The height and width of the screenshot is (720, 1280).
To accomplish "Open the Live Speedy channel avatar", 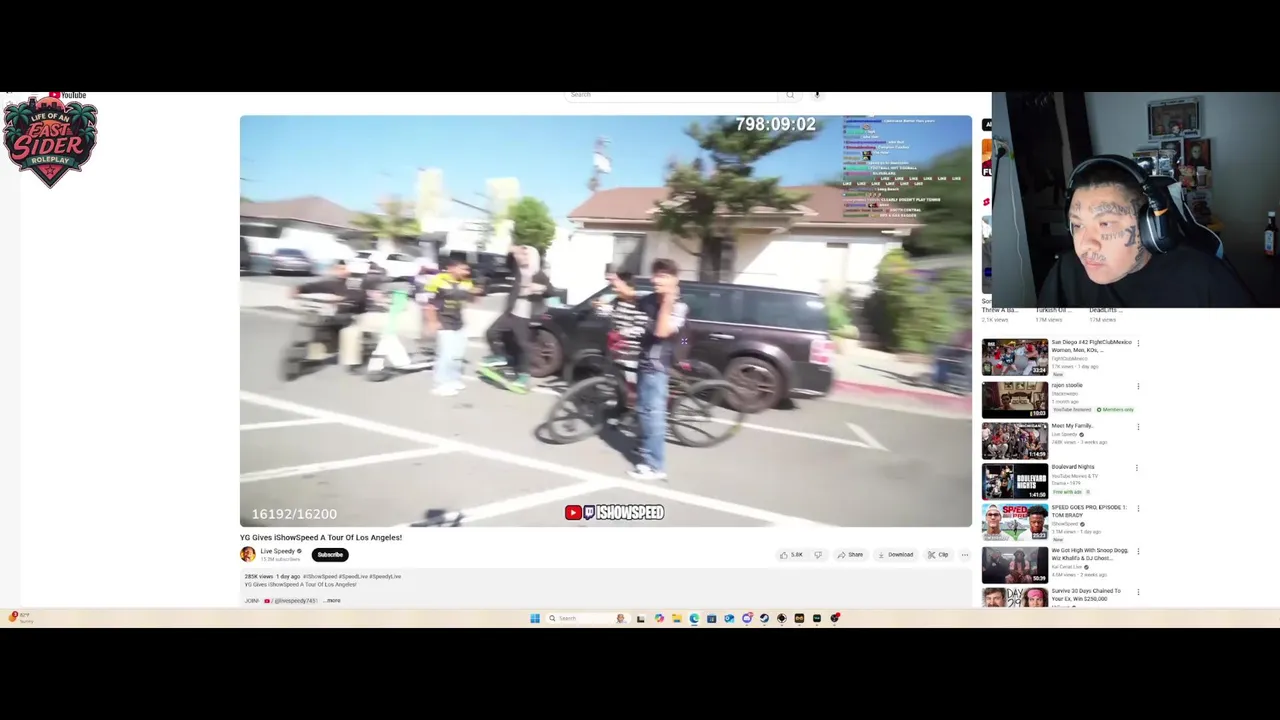I will click(247, 554).
